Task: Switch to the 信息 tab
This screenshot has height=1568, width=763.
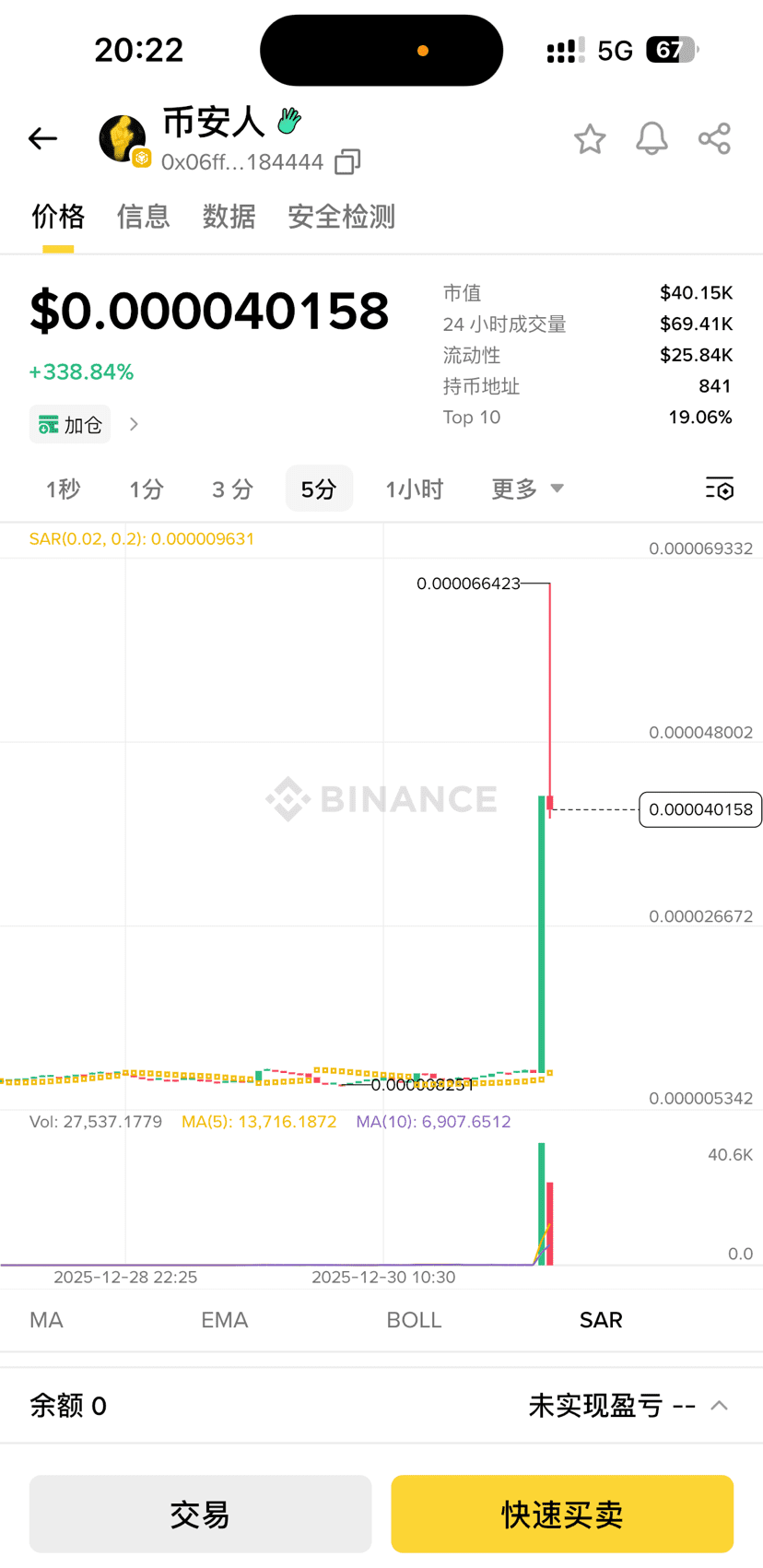Action: coord(143,217)
